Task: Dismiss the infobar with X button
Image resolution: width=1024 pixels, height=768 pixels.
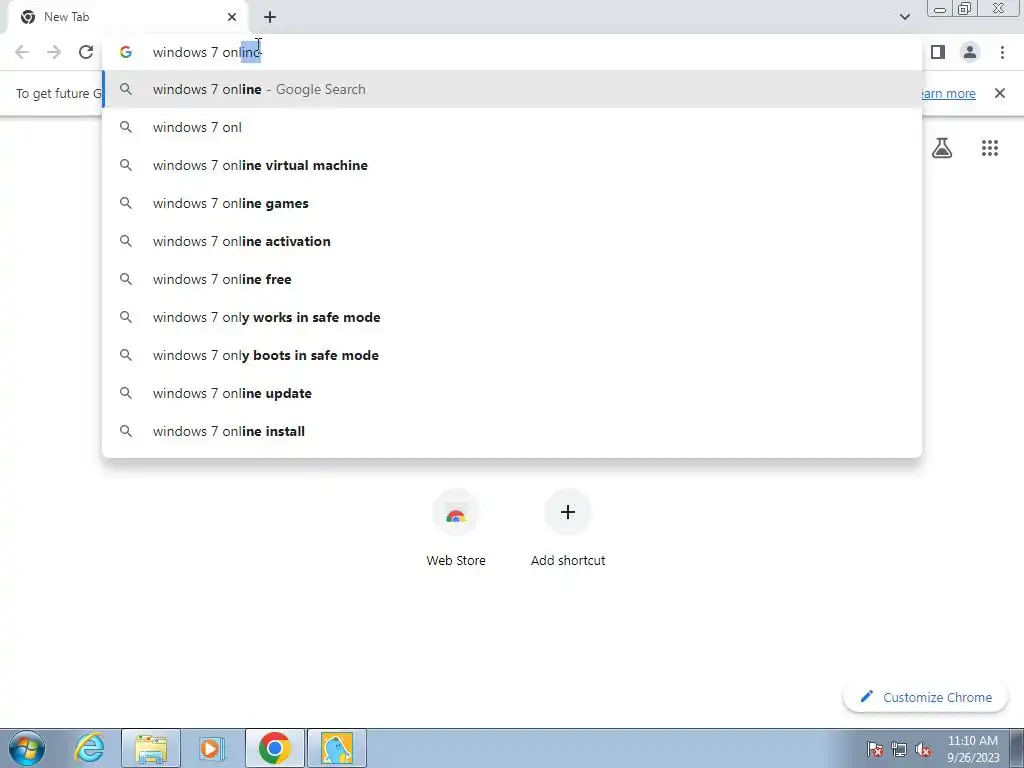Action: [999, 93]
